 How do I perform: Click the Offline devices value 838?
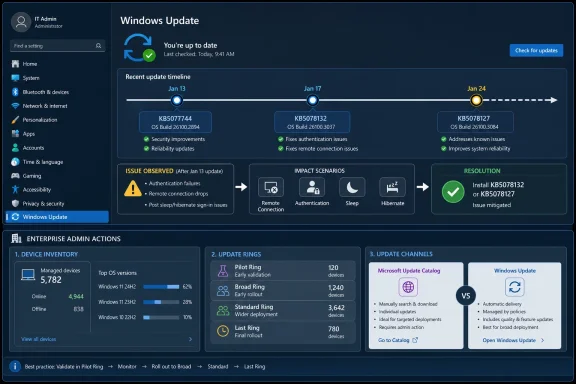pyautogui.click(x=78, y=309)
